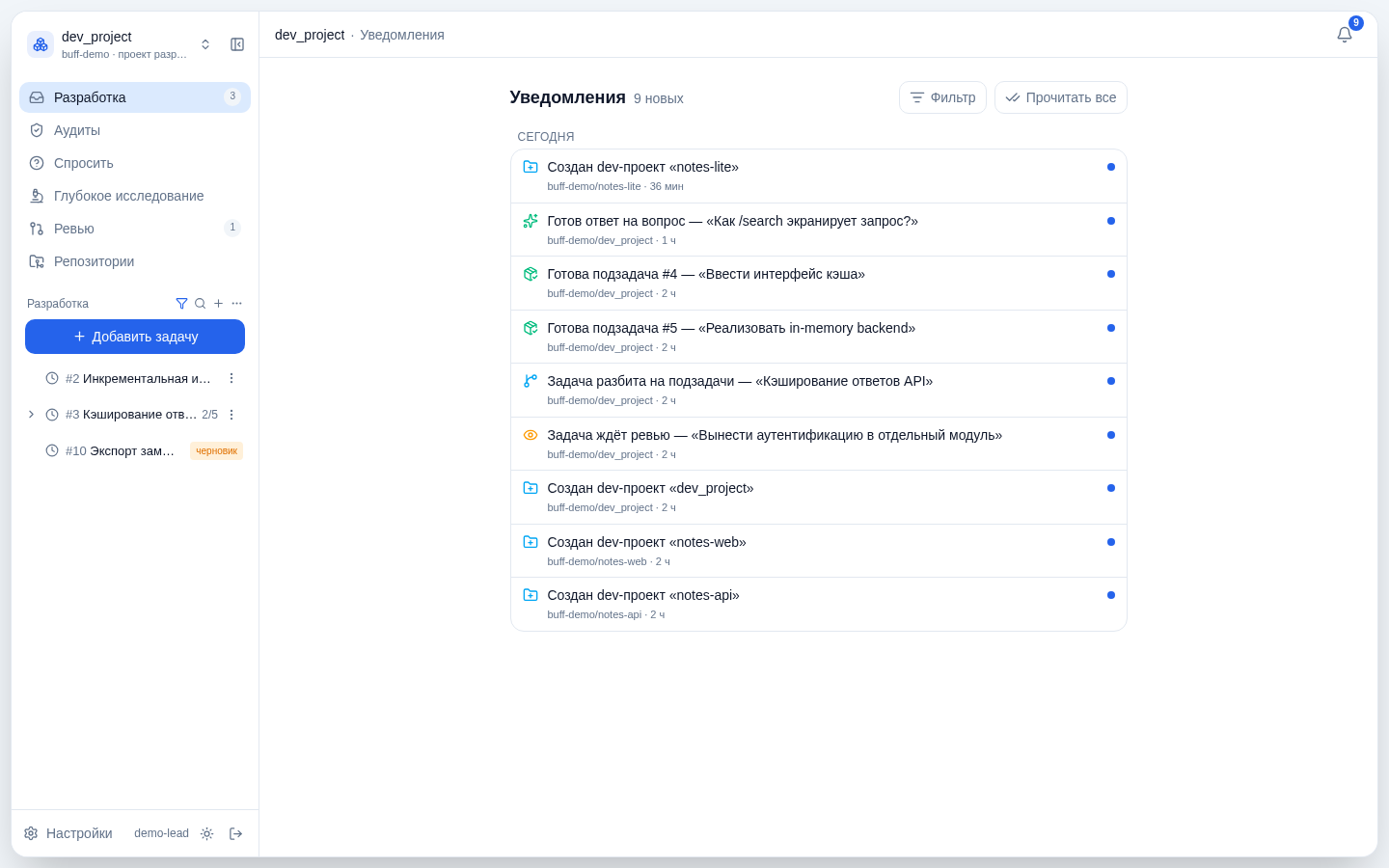
Task: Open notification Задача ждёт ревью
Action: [819, 444]
